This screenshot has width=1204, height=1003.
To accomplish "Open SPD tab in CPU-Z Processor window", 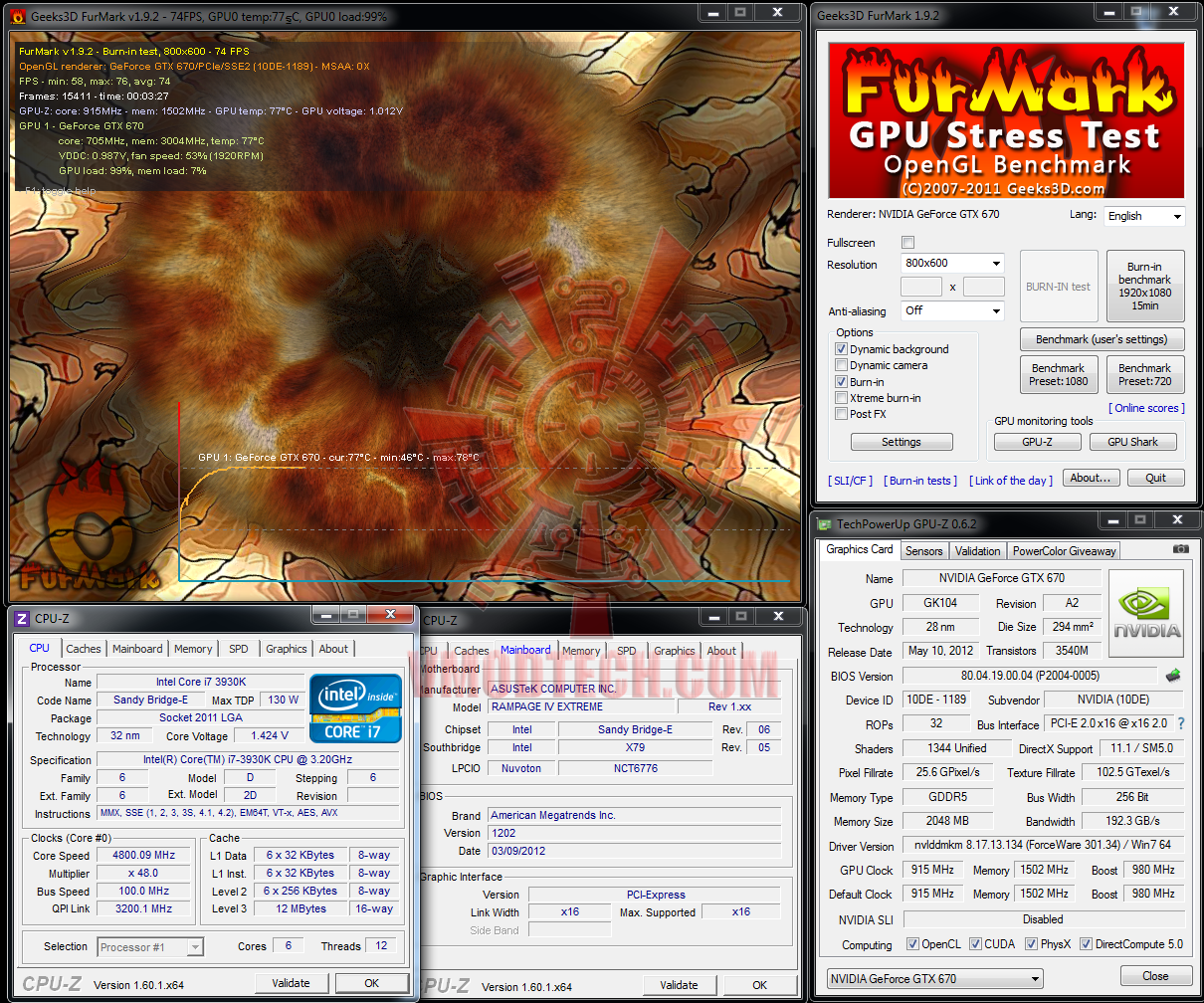I will tap(239, 649).
